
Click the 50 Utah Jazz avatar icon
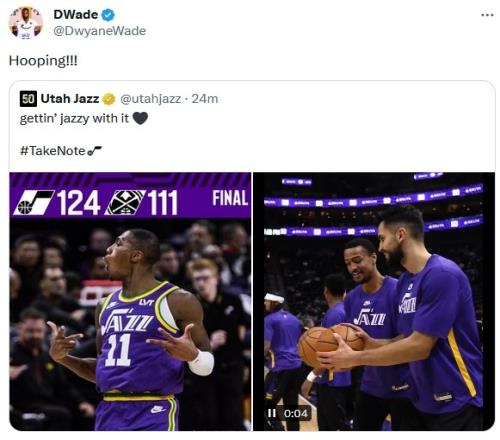(28, 99)
